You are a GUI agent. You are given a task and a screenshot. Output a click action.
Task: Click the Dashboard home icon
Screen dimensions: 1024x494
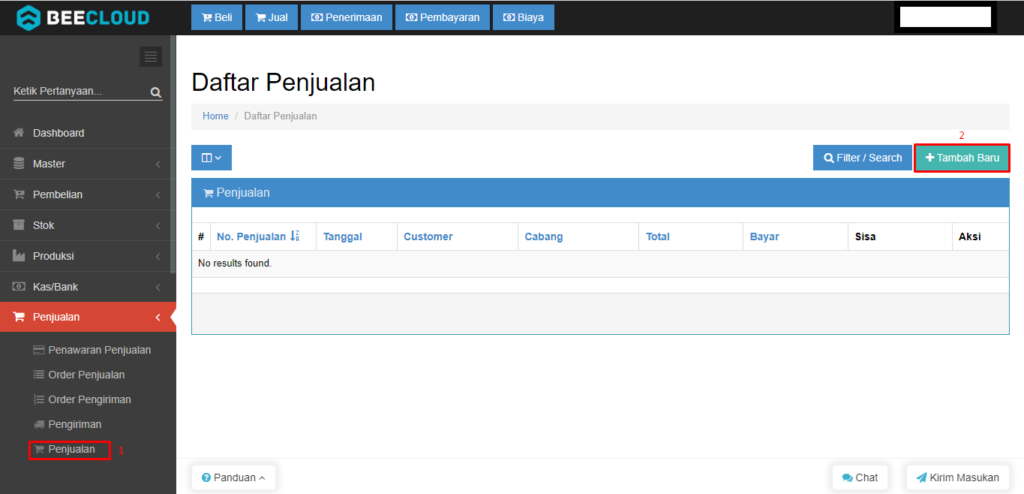19,133
